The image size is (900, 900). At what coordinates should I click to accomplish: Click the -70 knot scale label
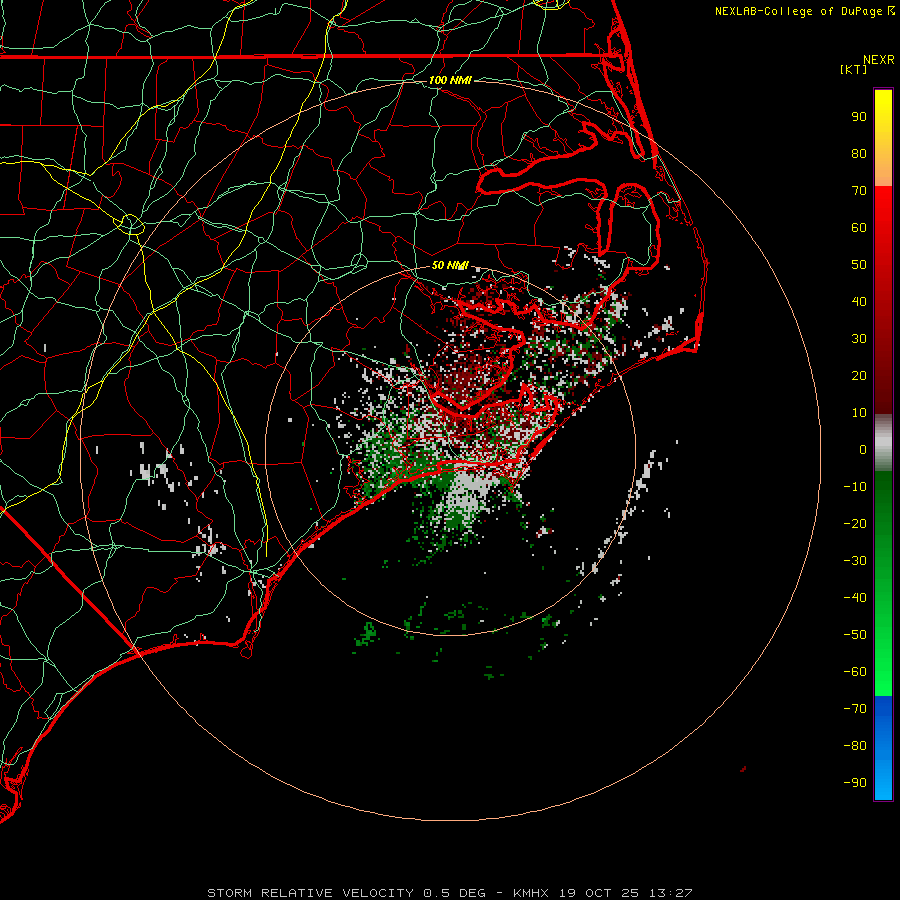[x=855, y=709]
